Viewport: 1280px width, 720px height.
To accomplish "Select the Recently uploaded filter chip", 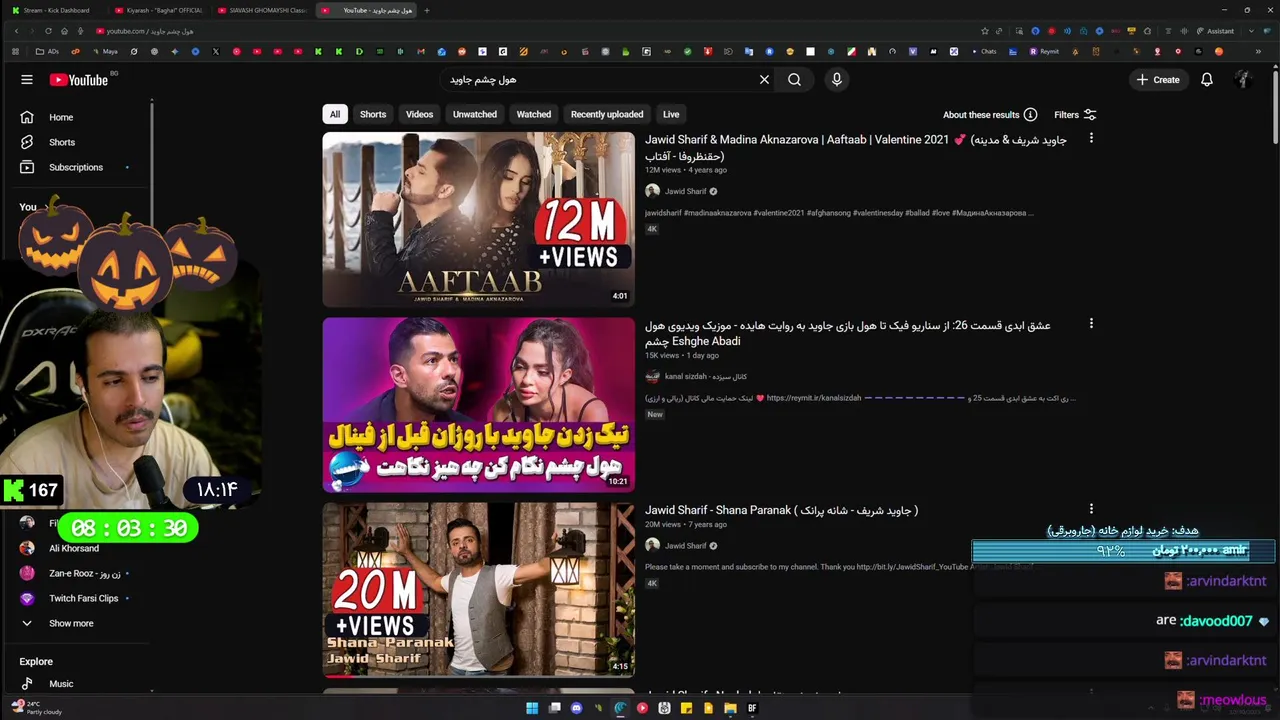I will coord(607,114).
